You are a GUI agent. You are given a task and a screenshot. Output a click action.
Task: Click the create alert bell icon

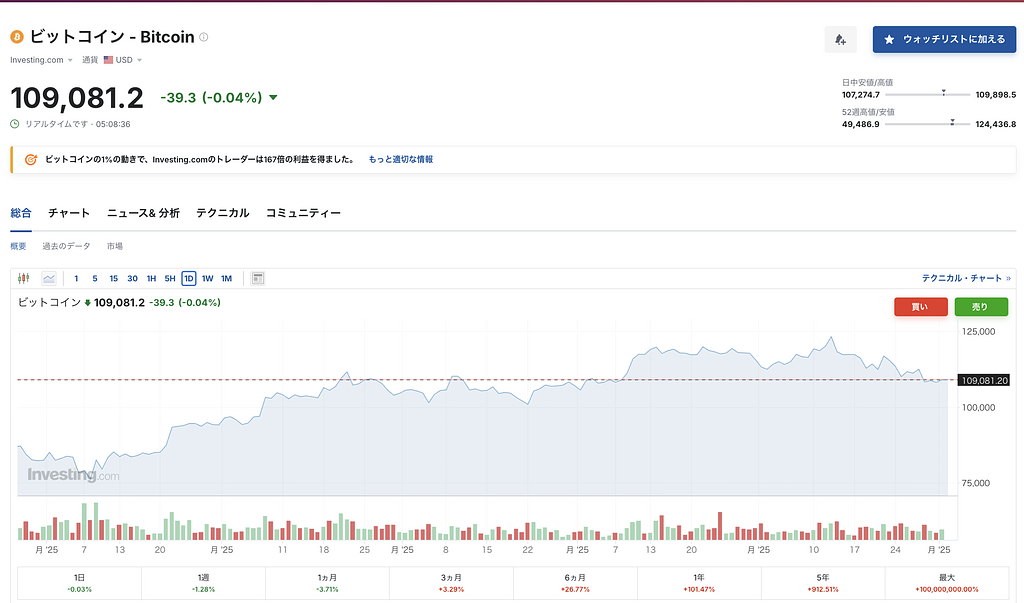(840, 40)
